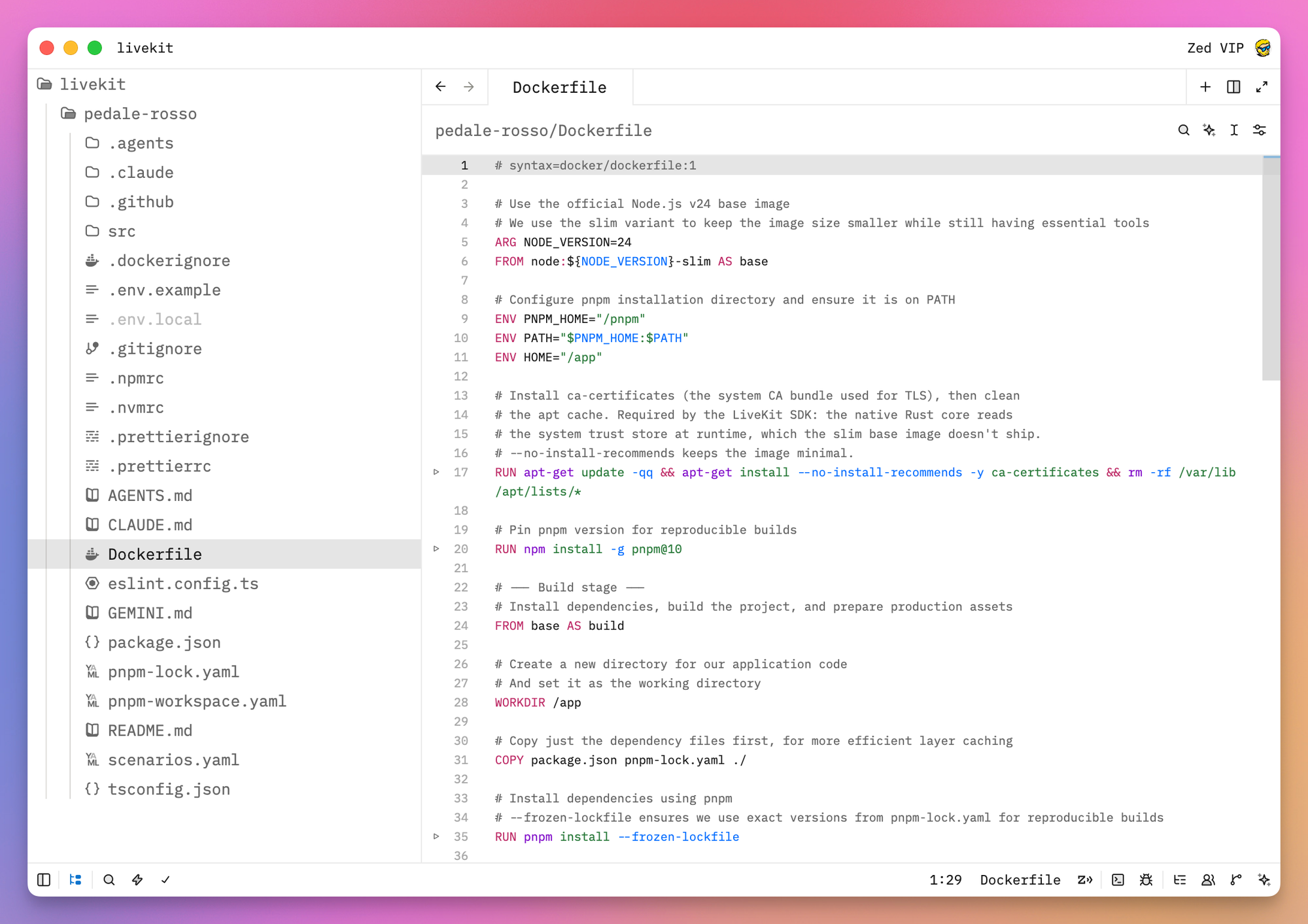
Task: Click the lightning bolt icon in status bar
Action: [137, 880]
